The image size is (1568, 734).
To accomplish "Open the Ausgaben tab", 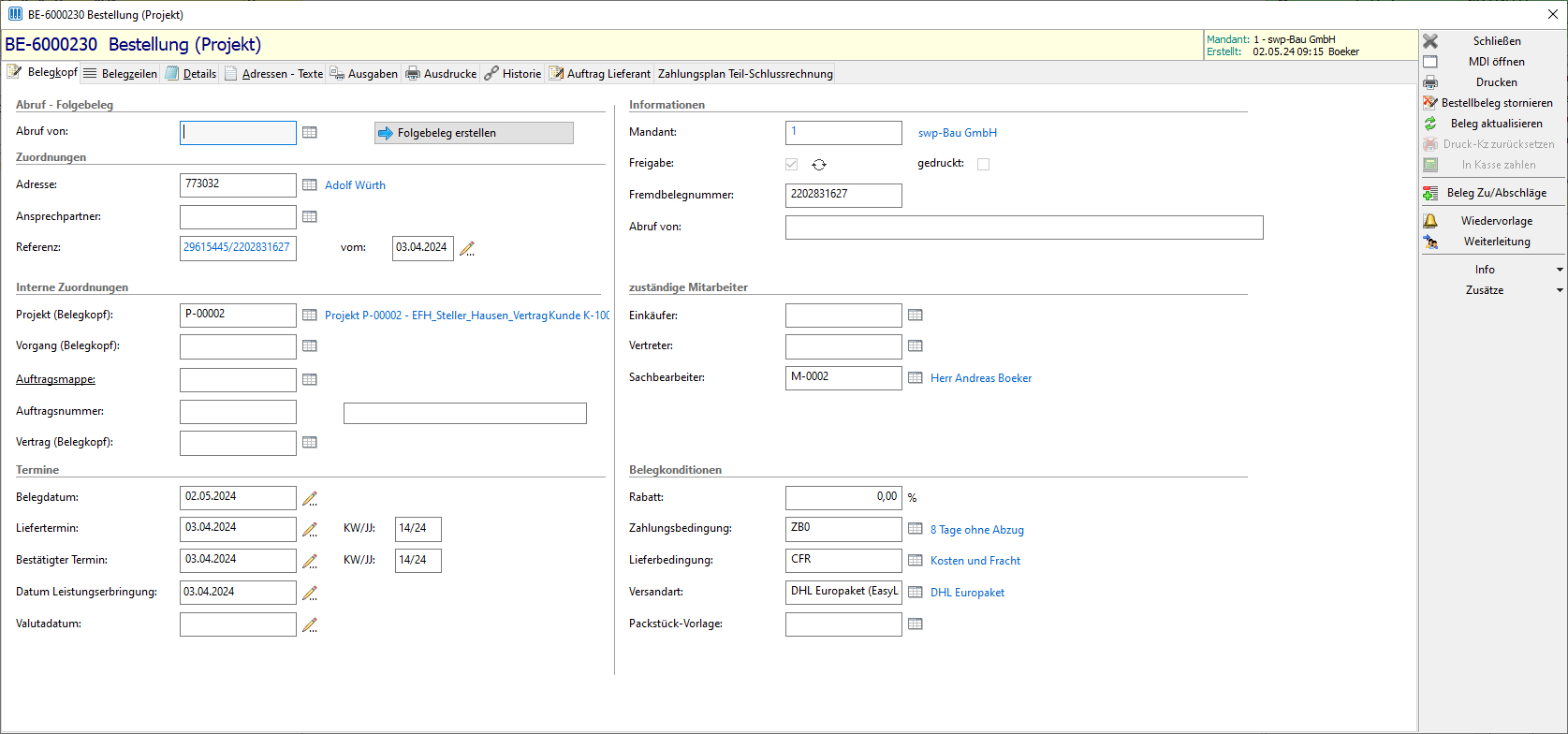I will point(364,74).
